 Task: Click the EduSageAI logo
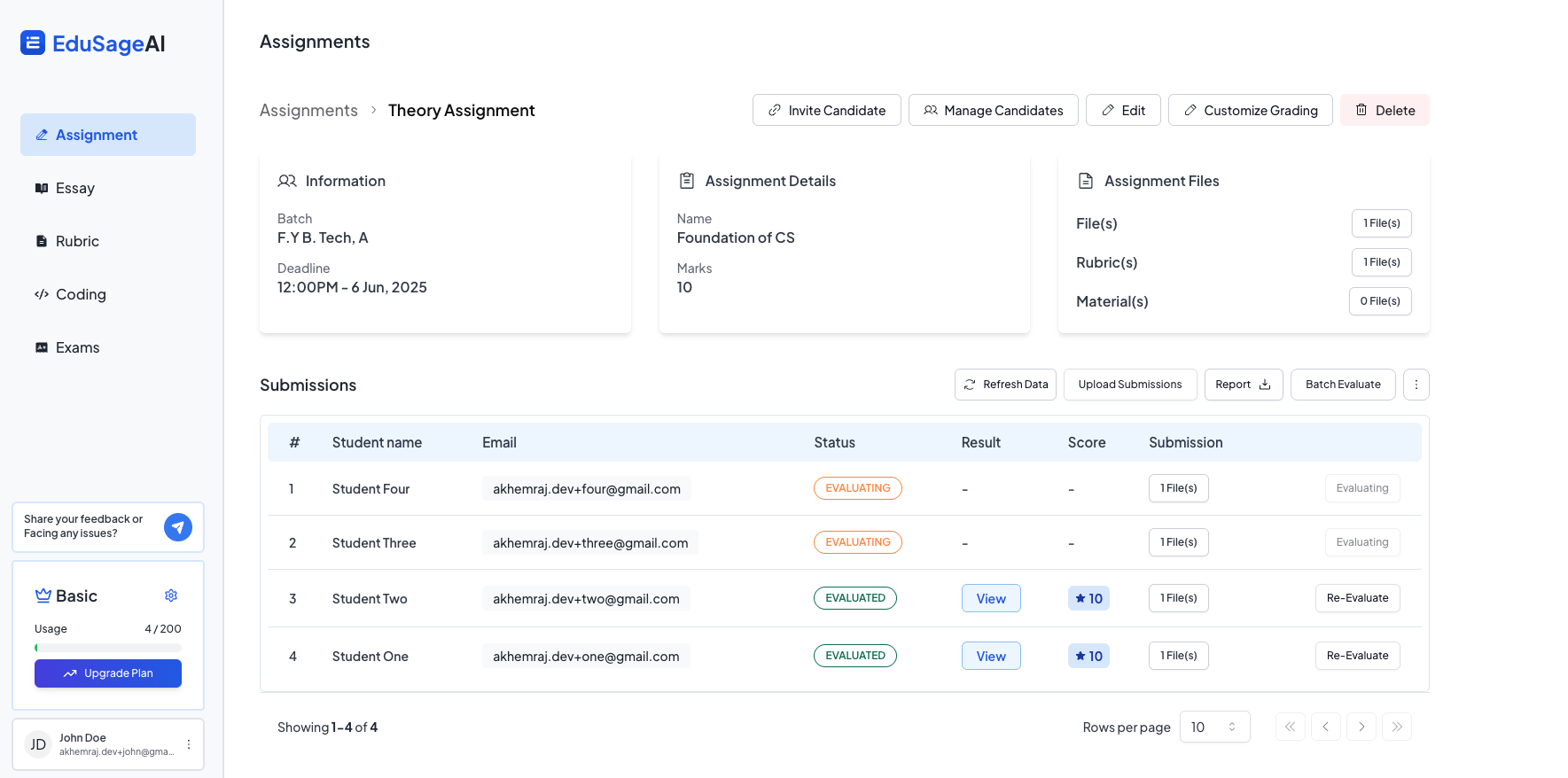pyautogui.click(x=93, y=43)
